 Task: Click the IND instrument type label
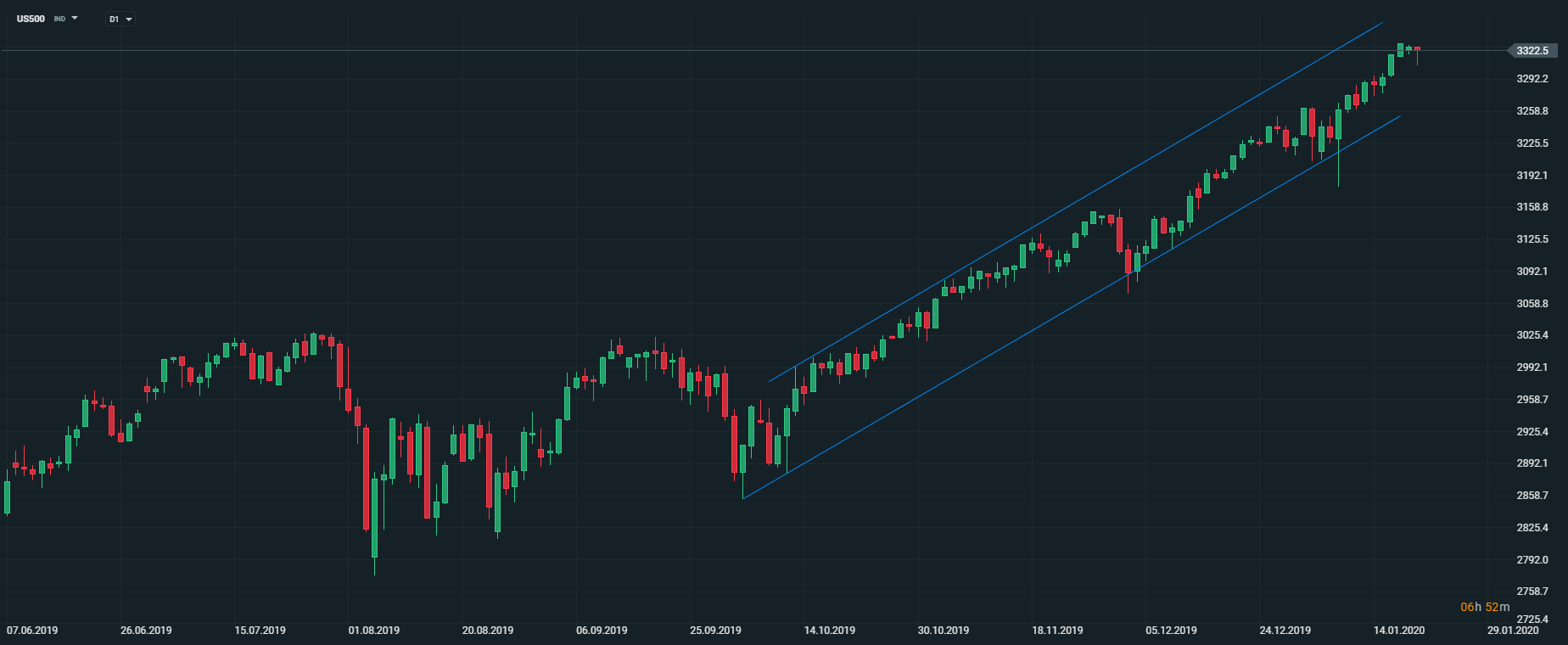59,19
